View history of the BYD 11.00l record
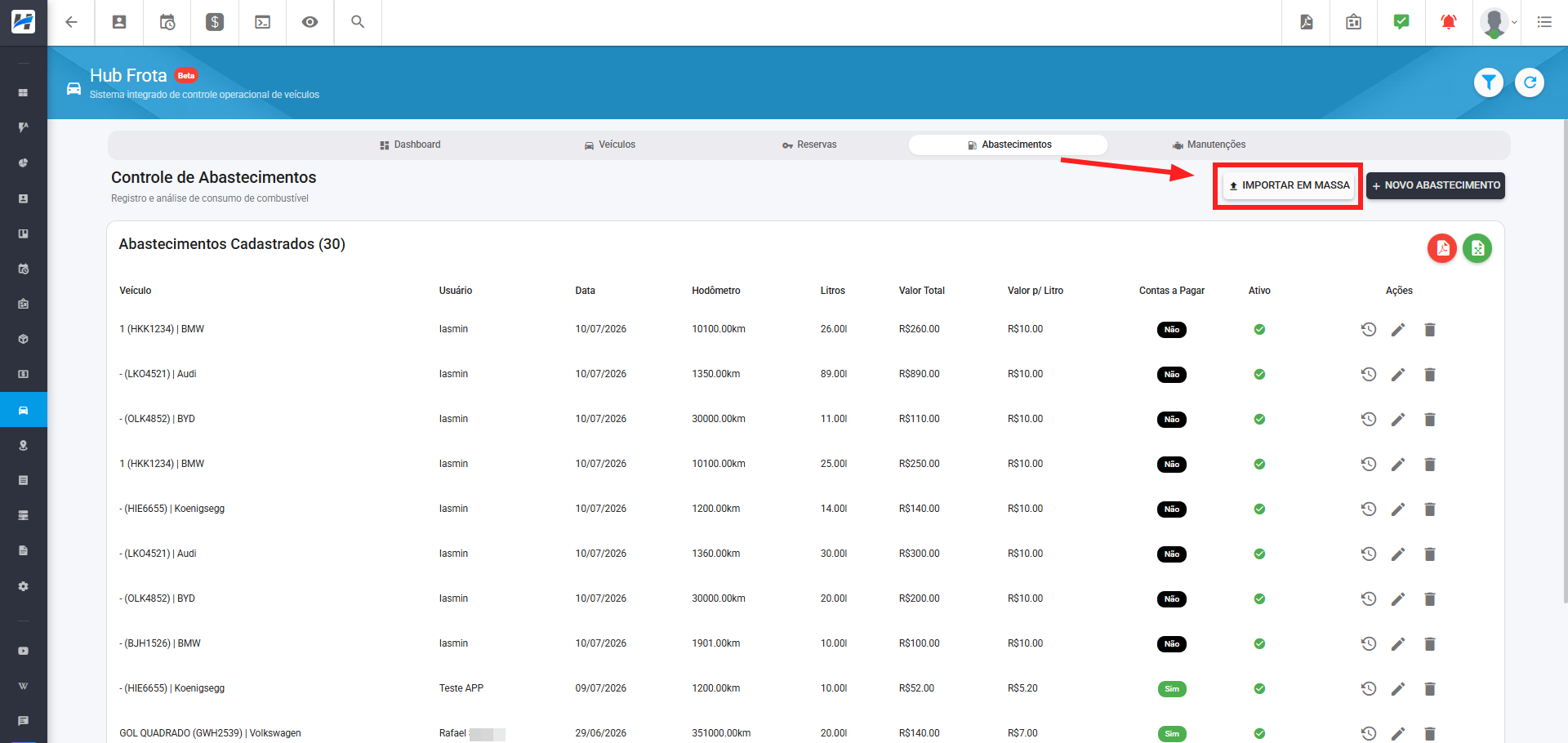1568x743 pixels. 1369,419
